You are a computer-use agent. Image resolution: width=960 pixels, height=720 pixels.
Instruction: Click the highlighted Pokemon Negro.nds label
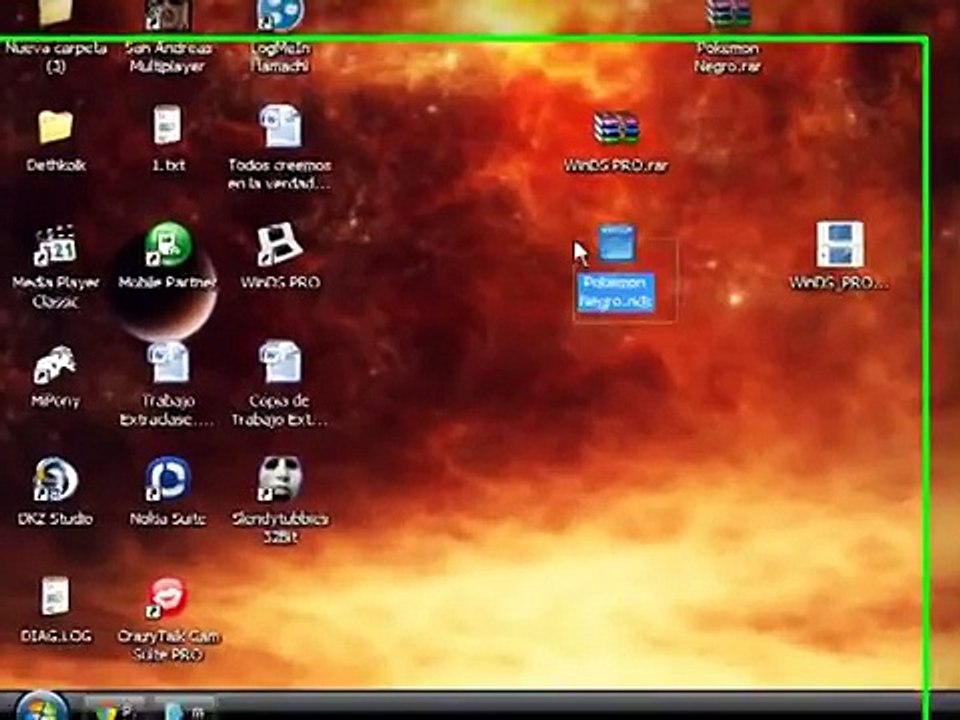pos(616,292)
